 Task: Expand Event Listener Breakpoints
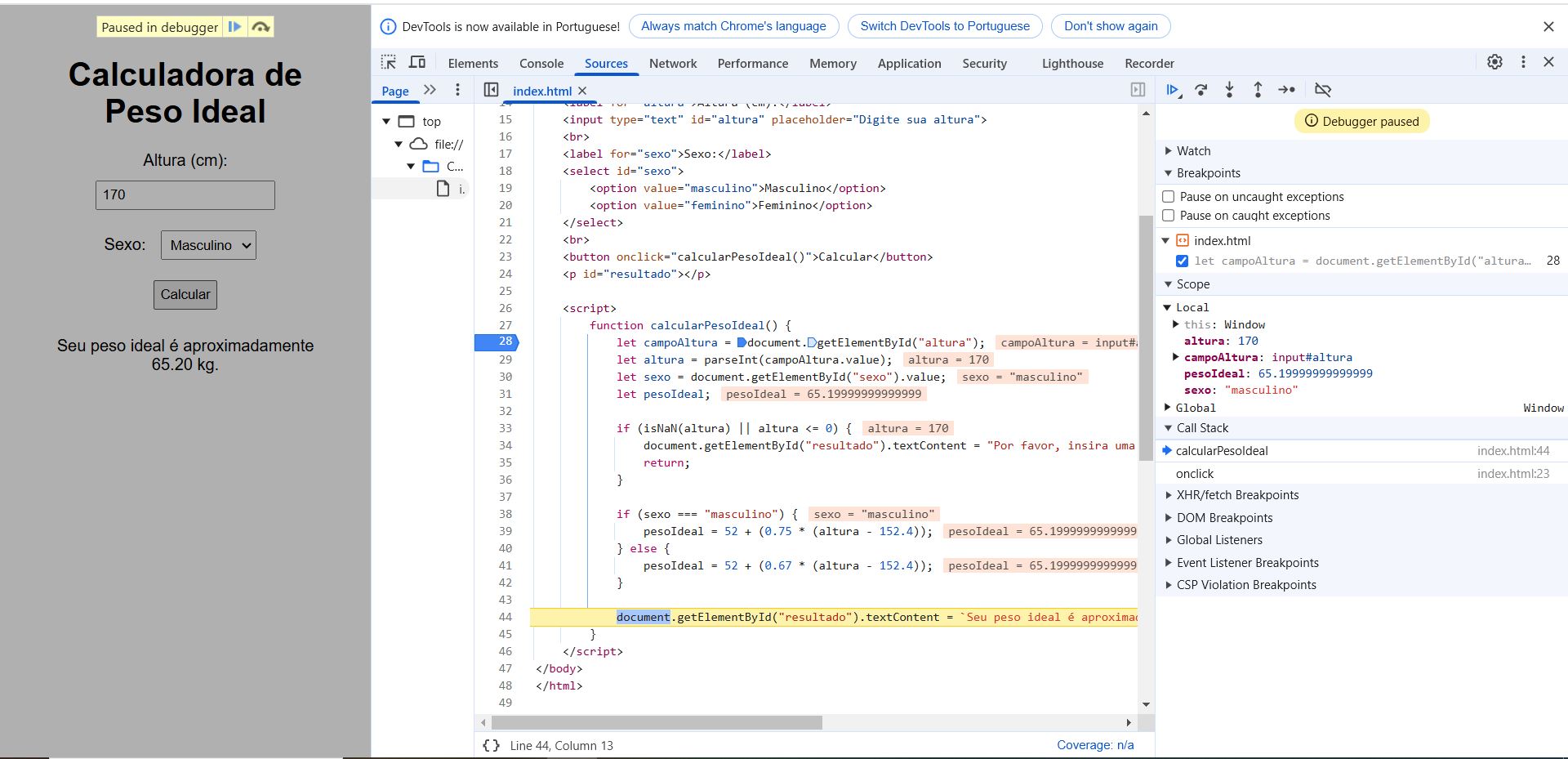[x=1169, y=563]
